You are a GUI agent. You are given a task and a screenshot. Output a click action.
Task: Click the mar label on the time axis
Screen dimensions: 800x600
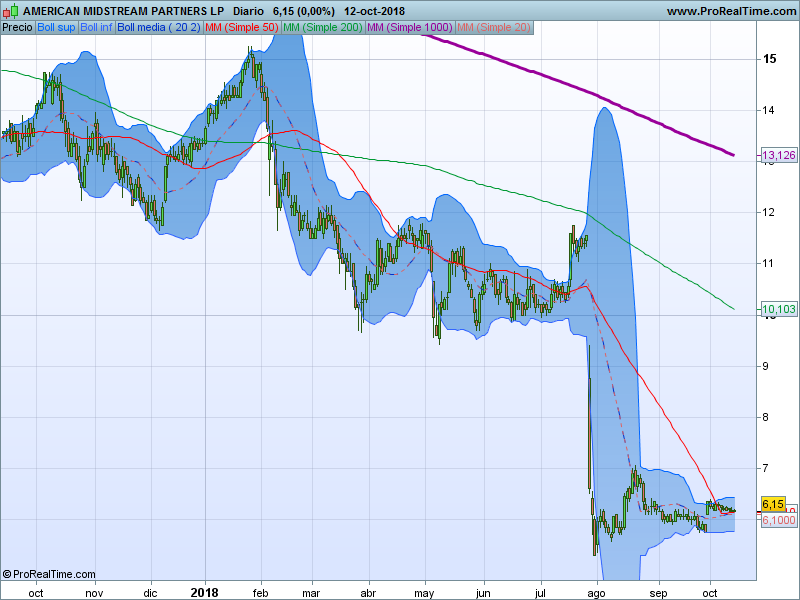[311, 593]
